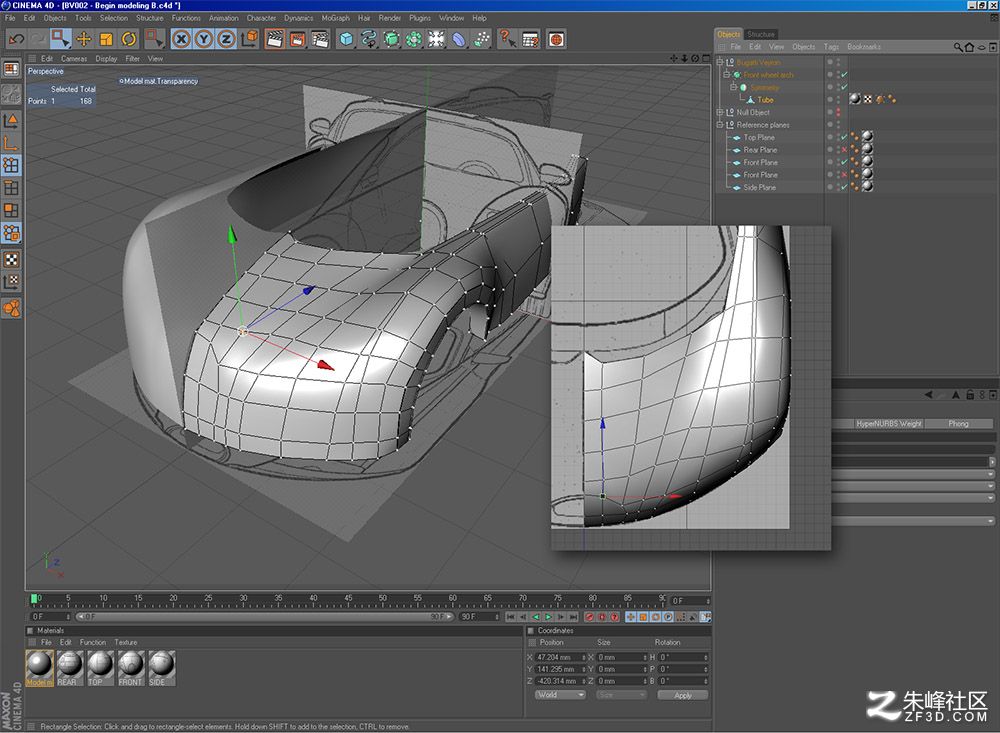Open the web browser globe icon
This screenshot has width=1000, height=733.
(x=556, y=40)
